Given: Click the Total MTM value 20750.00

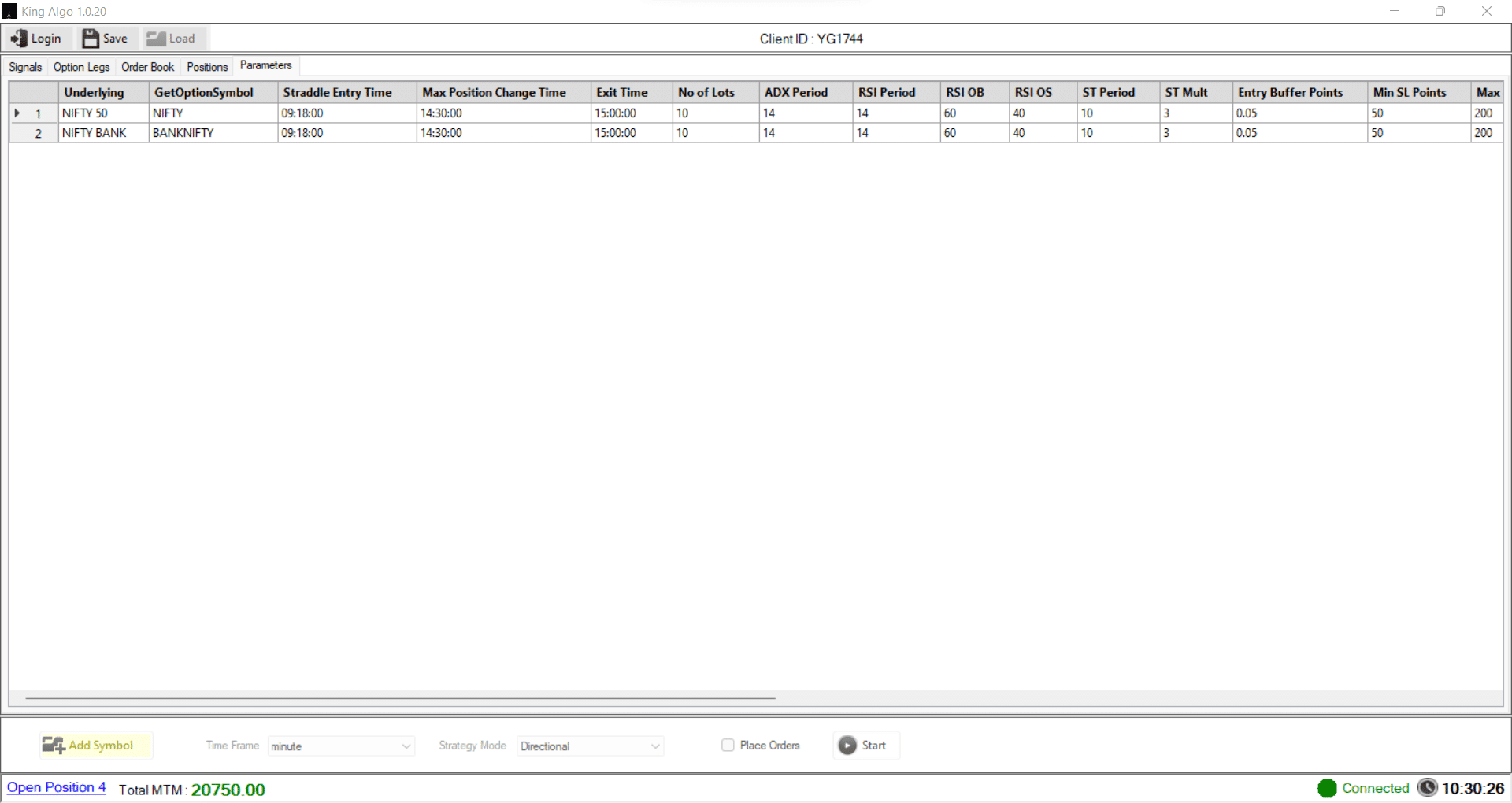Looking at the screenshot, I should click(x=228, y=790).
